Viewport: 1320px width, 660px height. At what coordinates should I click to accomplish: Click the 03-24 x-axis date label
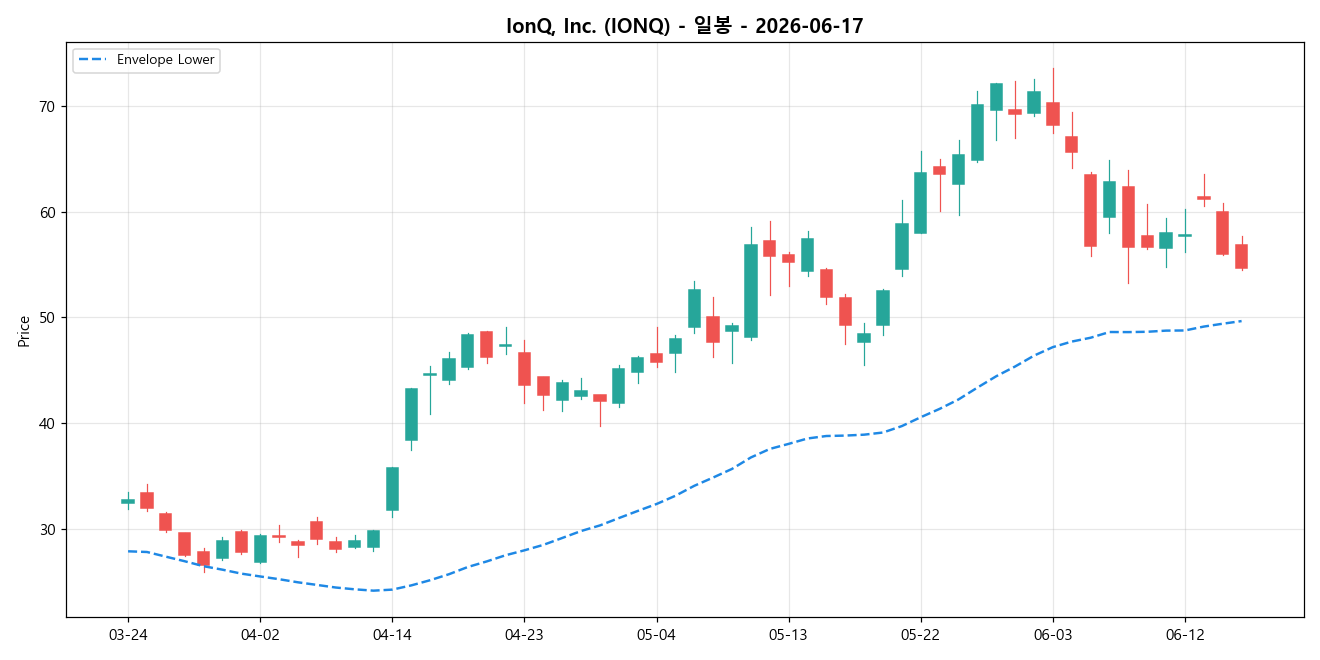tap(127, 635)
